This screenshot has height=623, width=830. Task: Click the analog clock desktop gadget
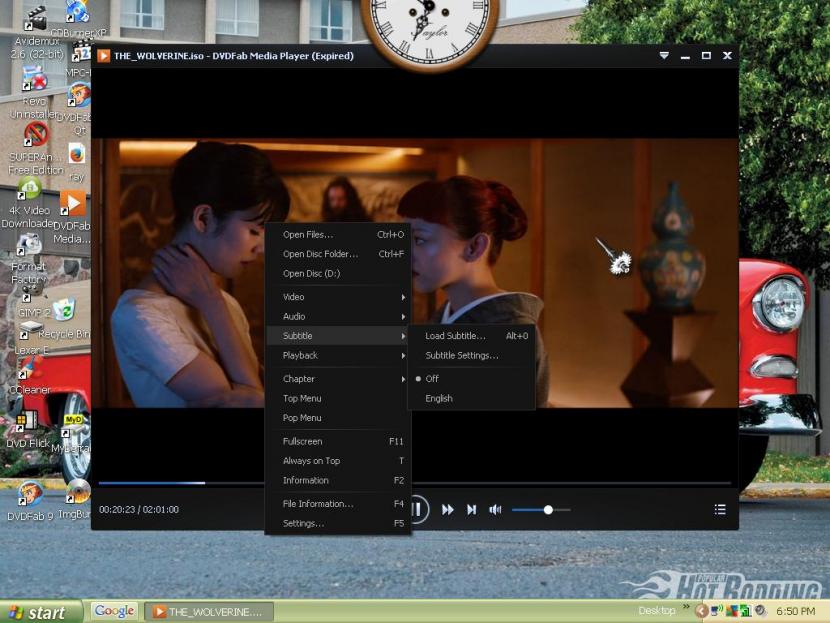pyautogui.click(x=429, y=32)
